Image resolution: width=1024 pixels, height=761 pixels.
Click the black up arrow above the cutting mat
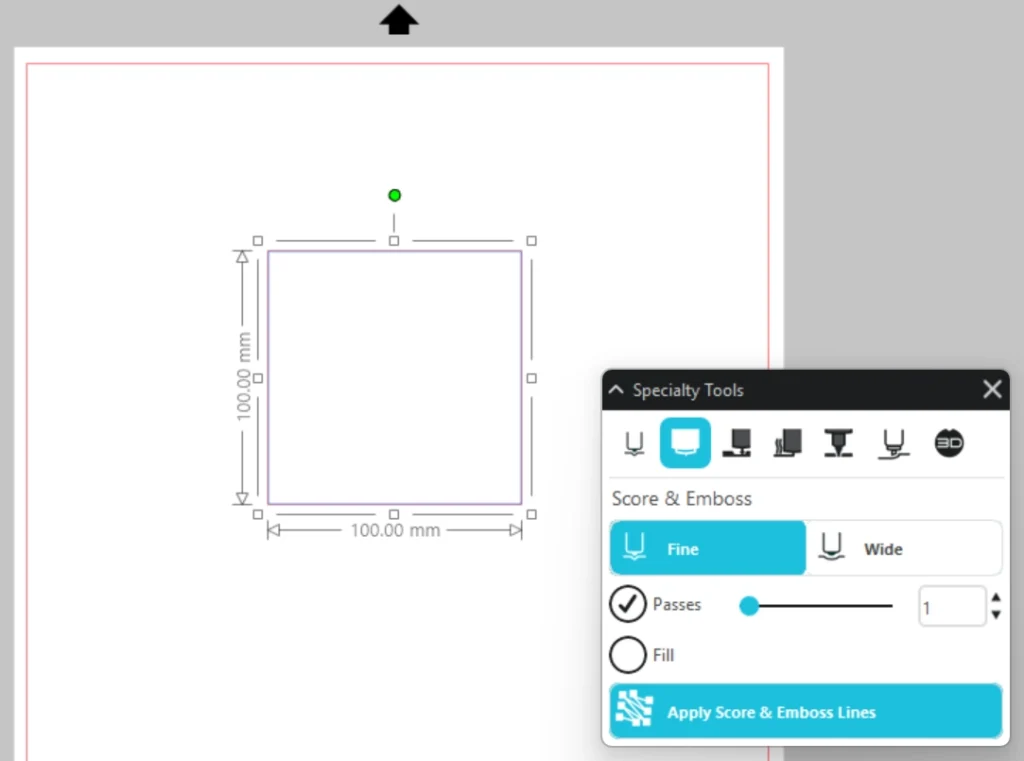(398, 20)
